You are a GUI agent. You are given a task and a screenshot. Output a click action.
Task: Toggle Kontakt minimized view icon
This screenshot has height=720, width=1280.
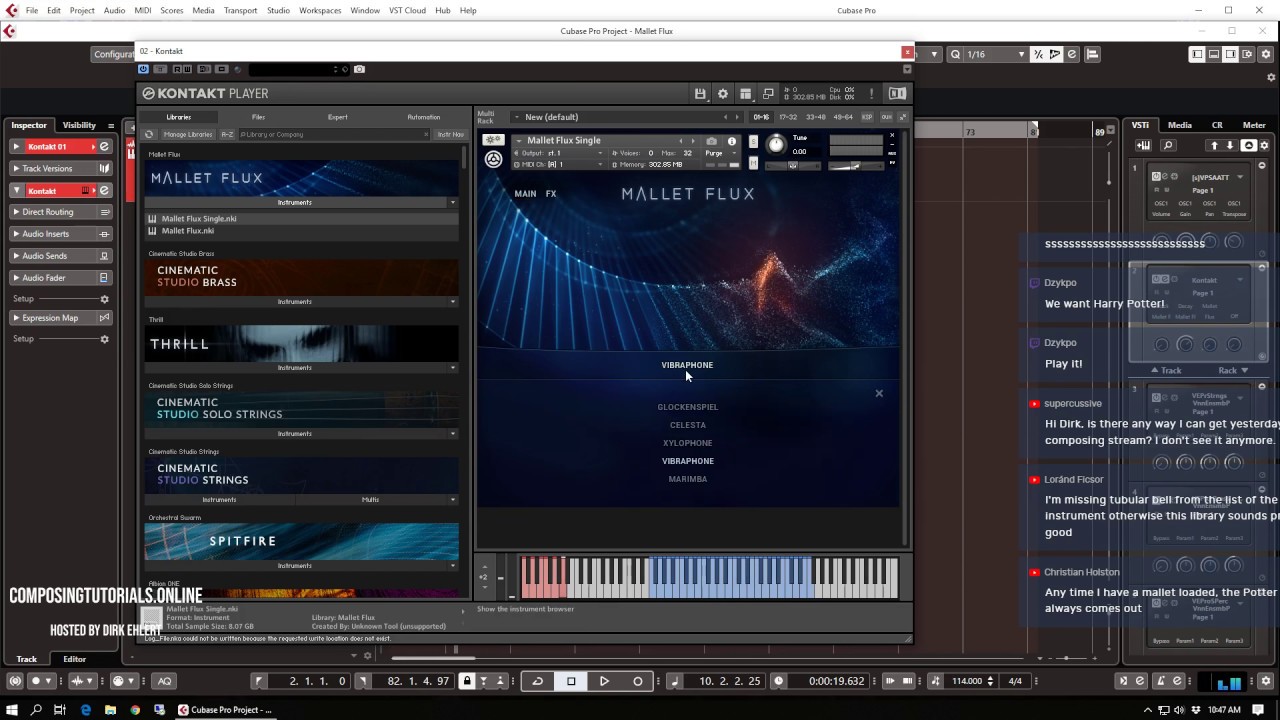click(768, 93)
